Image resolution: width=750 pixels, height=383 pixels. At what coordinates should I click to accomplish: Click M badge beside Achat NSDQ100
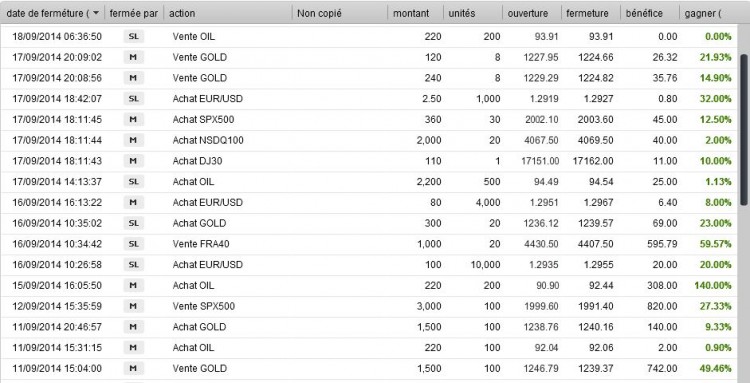pyautogui.click(x=133, y=140)
